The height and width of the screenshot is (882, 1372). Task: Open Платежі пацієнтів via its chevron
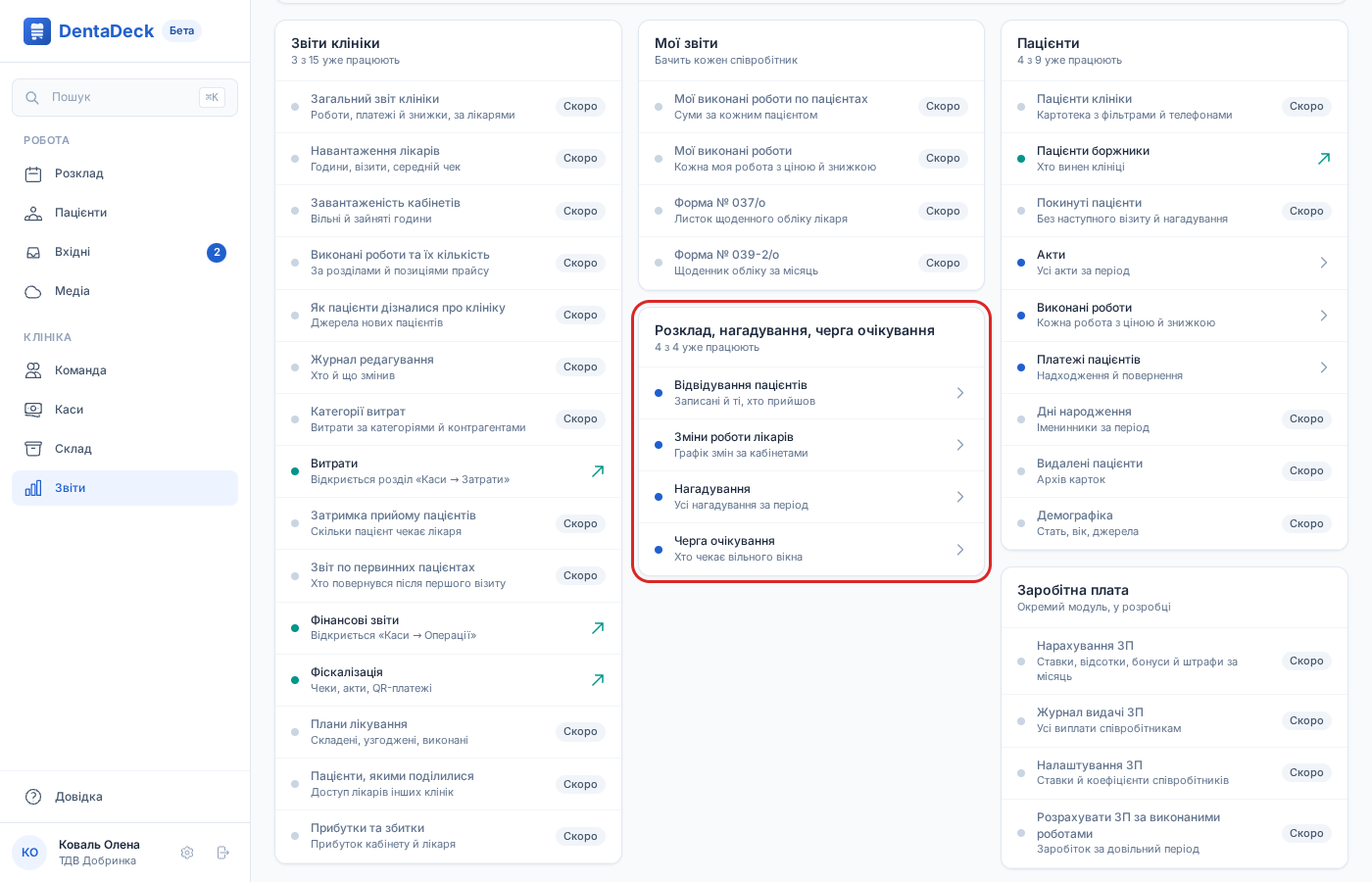click(x=1324, y=367)
